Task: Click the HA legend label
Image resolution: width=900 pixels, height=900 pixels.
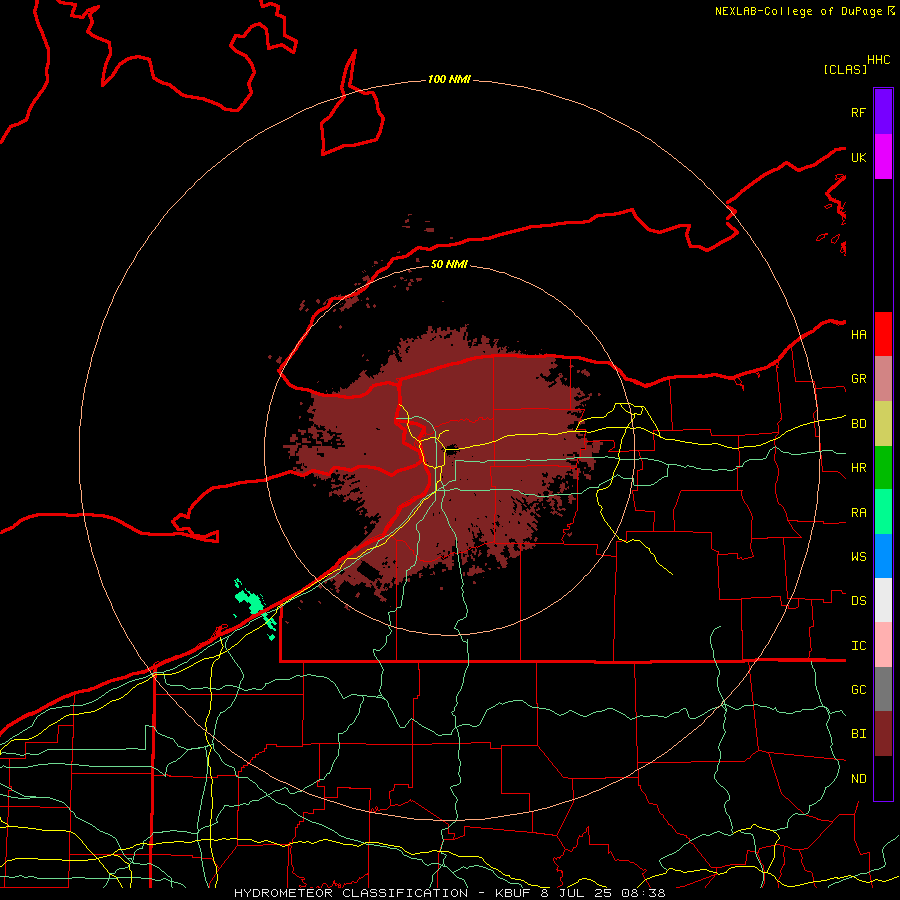Action: tap(858, 335)
